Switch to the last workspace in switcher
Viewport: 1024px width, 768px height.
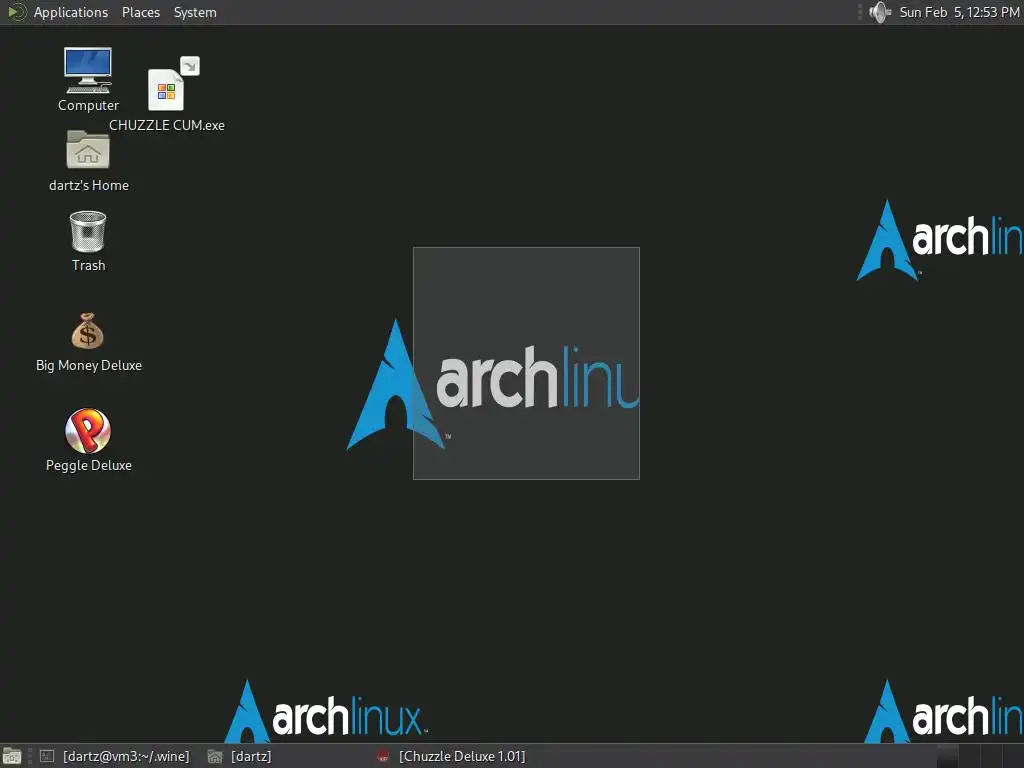point(1014,756)
